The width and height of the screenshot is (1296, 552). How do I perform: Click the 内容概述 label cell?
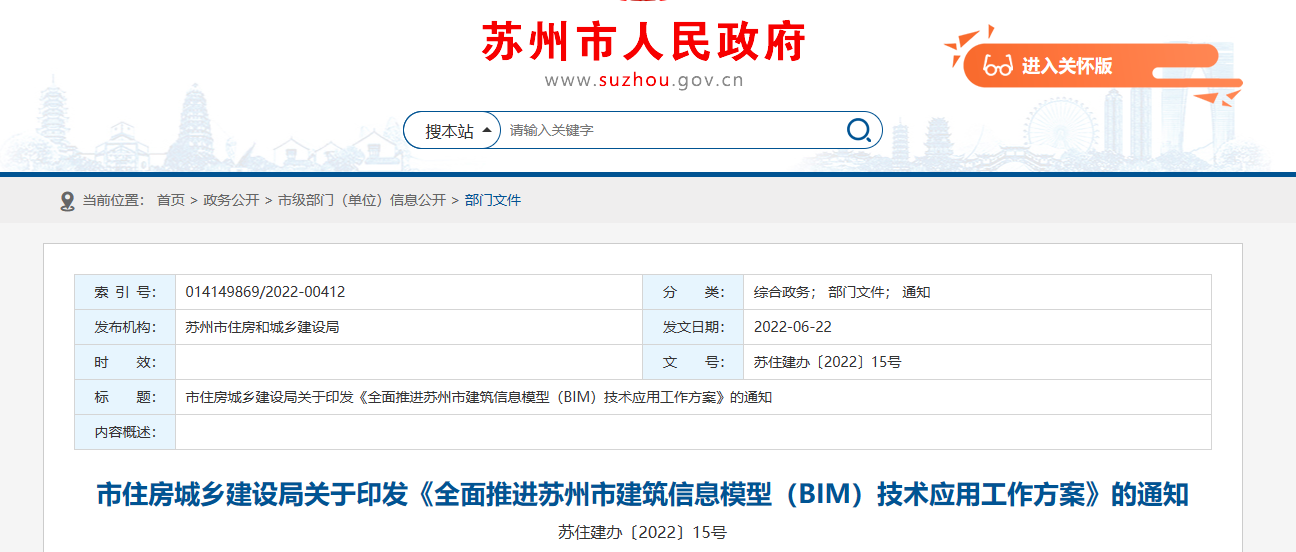pos(125,432)
